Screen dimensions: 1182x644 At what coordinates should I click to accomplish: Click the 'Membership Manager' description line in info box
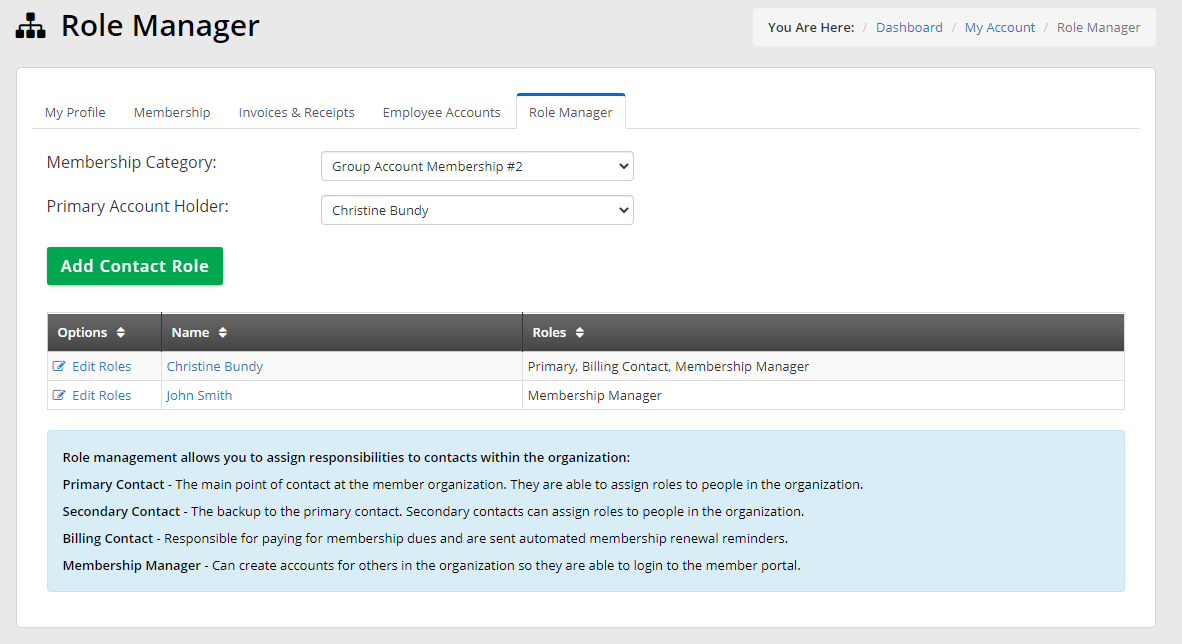(431, 566)
